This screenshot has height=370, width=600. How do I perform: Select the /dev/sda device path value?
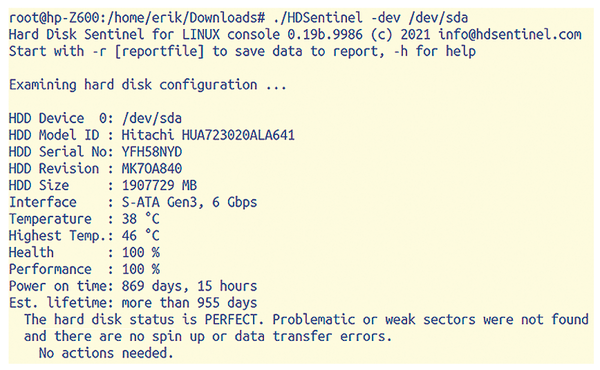152,118
